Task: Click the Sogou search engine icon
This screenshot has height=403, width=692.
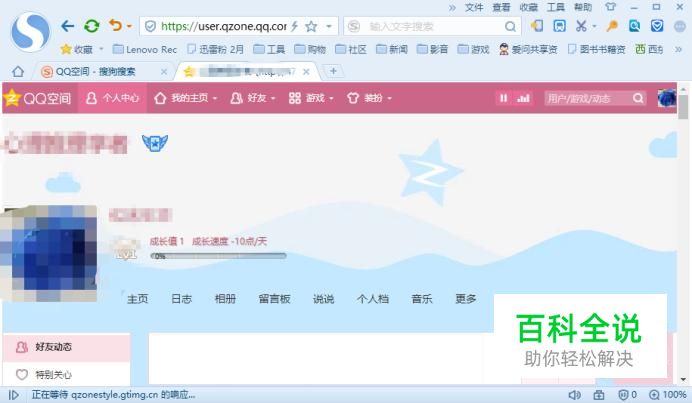Action: tap(354, 26)
